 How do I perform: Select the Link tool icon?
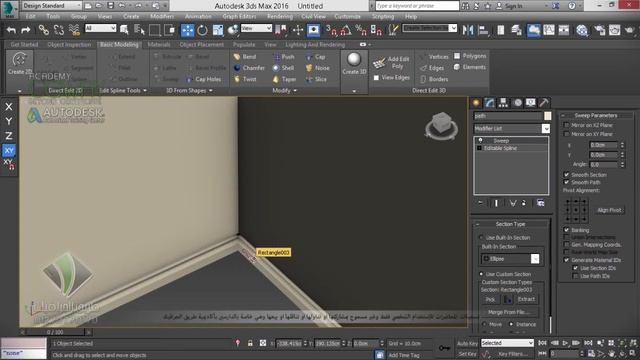44,30
